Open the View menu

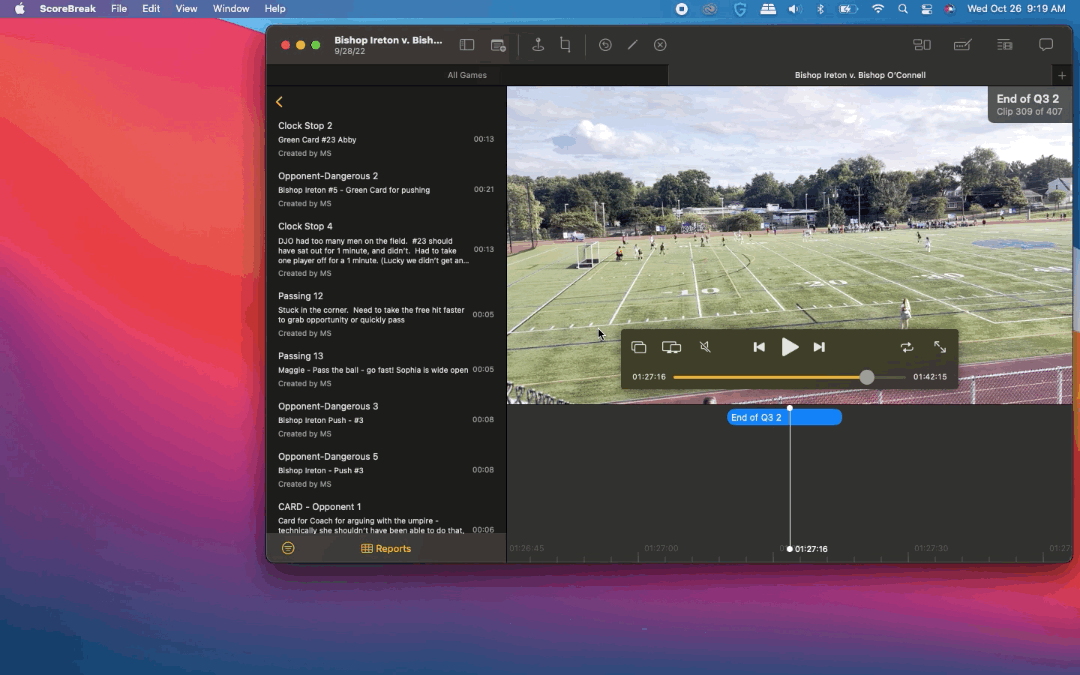[186, 8]
